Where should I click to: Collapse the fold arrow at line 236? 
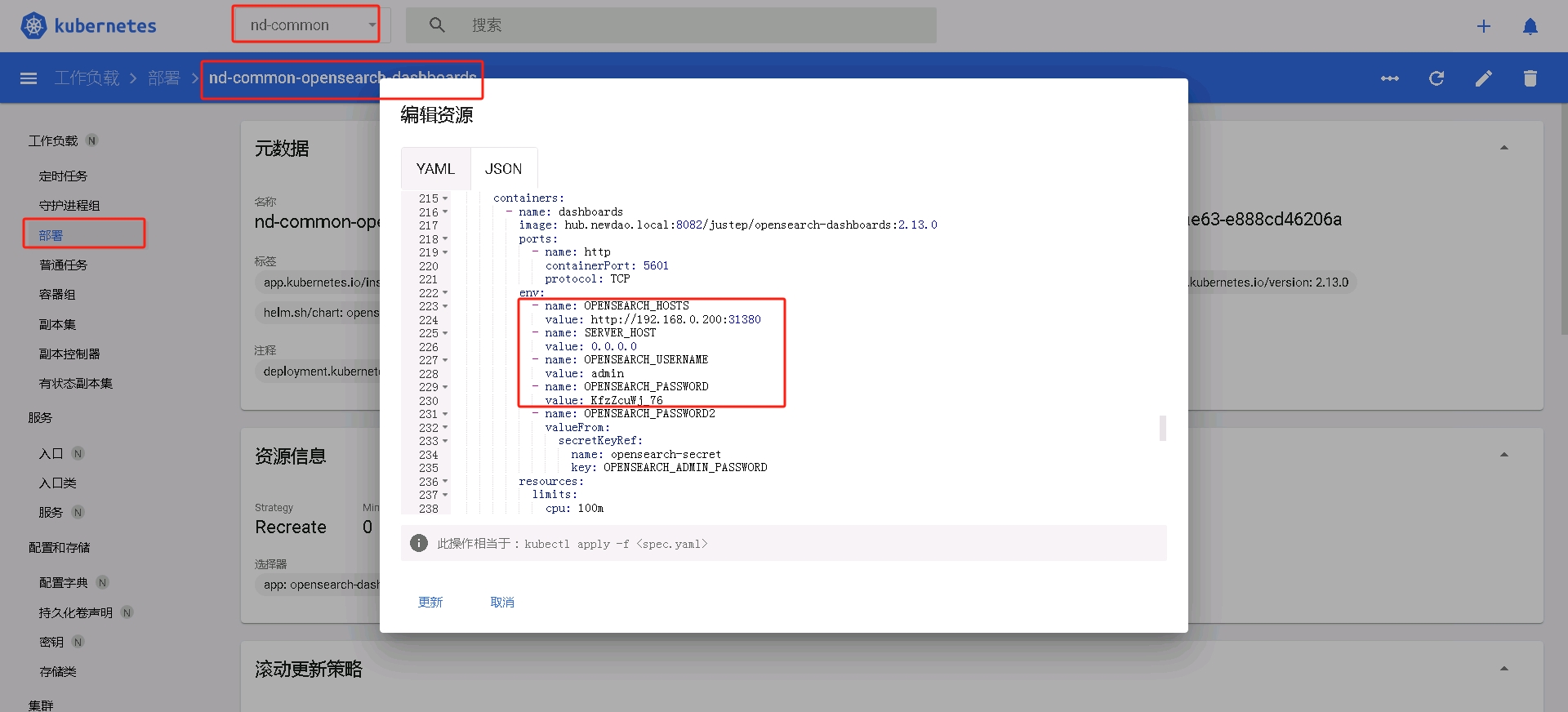(445, 482)
